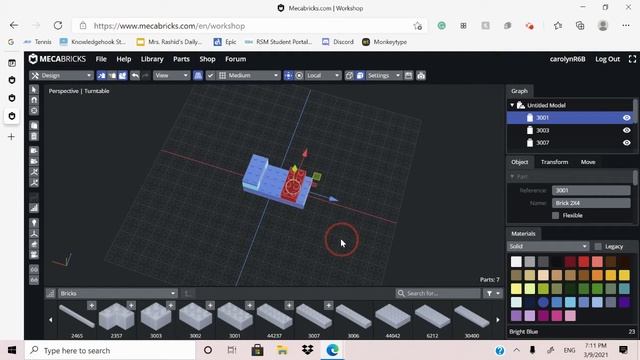The width and height of the screenshot is (640, 360).
Task: Open the filter dropdown next to search
Action: click(x=493, y=293)
